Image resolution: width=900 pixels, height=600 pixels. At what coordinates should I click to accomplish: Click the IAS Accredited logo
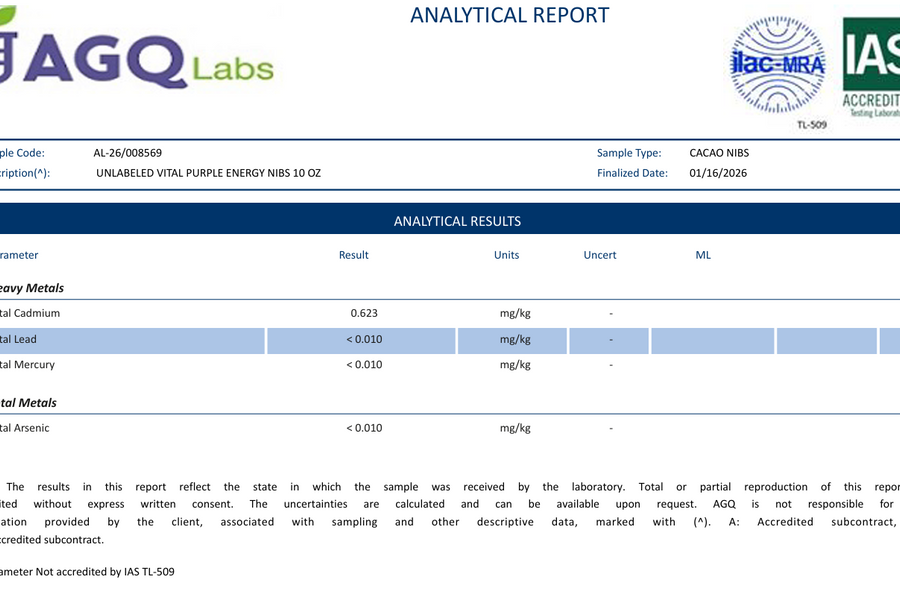click(871, 66)
